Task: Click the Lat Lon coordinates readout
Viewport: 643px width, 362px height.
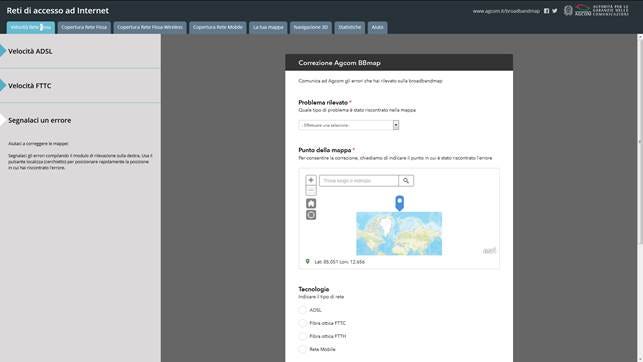Action: 340,262
